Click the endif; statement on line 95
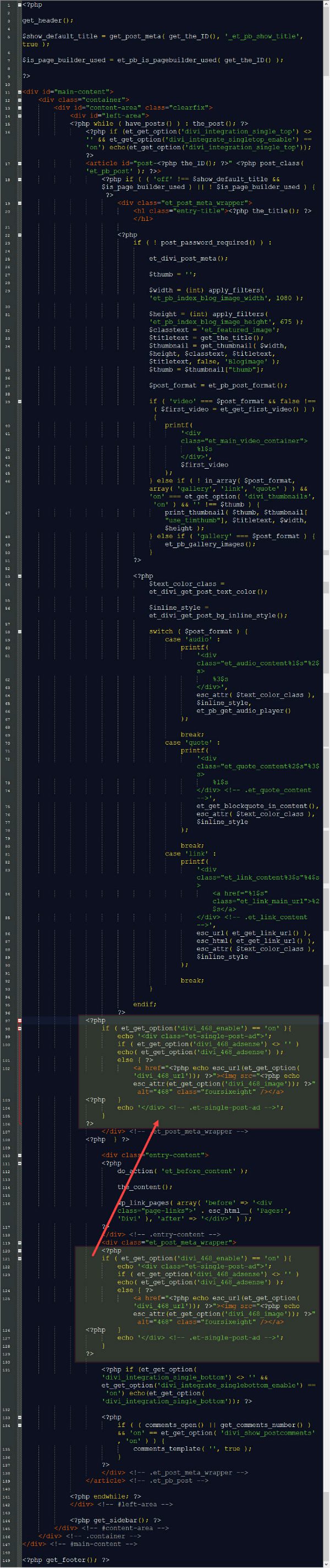Viewport: 330px width, 1568px height. click(x=145, y=1005)
